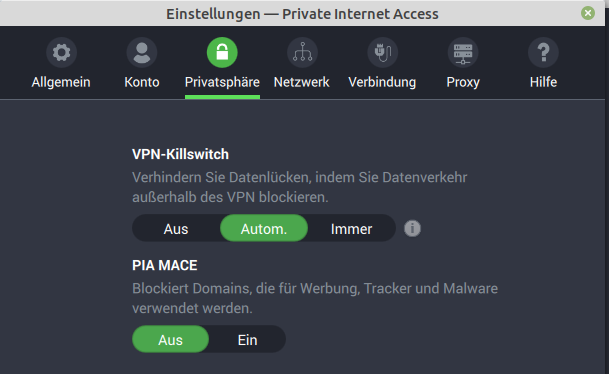Select the green Privatsphäre lock icon
The image size is (609, 374).
pos(222,52)
